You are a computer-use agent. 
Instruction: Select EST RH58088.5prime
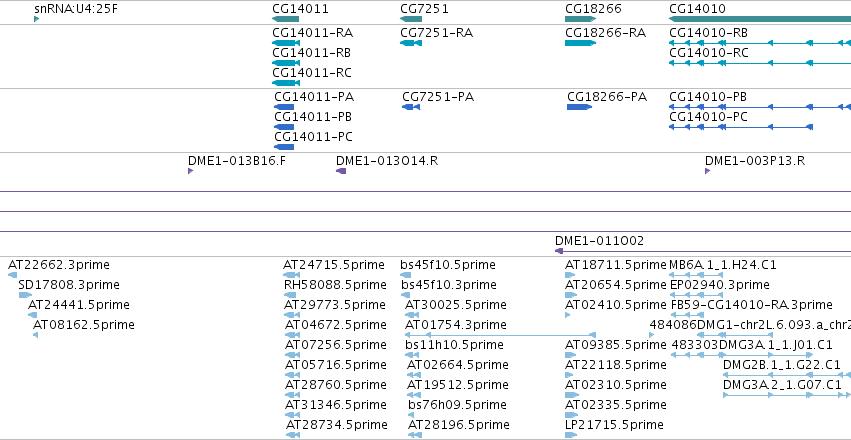pyautogui.click(x=335, y=285)
